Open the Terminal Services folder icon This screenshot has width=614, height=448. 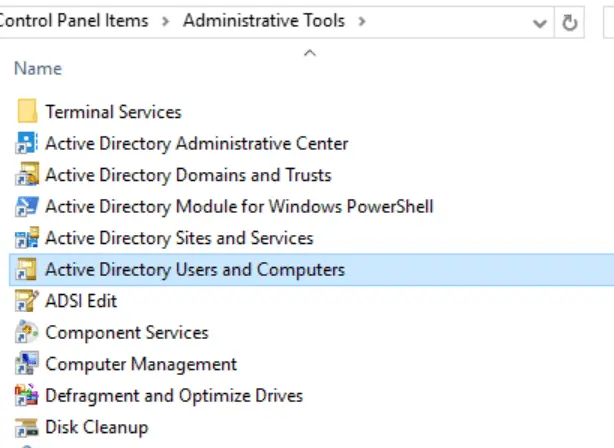(27, 111)
